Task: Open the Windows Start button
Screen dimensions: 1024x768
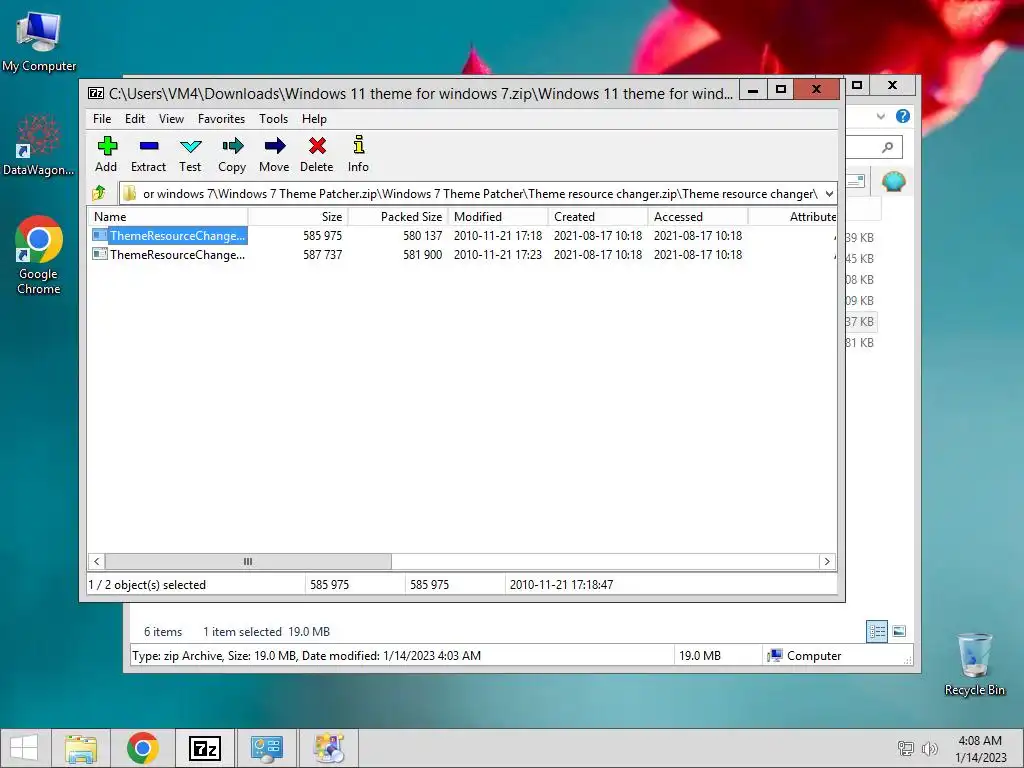Action: click(24, 748)
